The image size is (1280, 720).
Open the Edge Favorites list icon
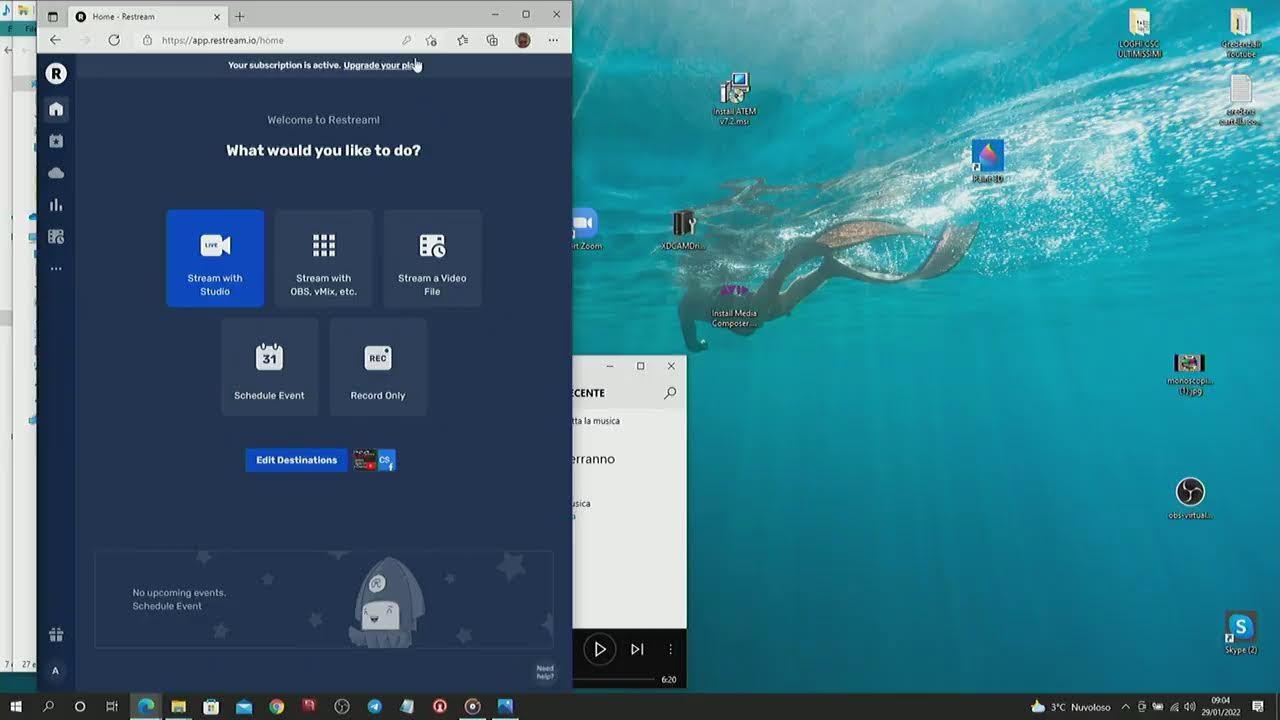click(x=462, y=40)
